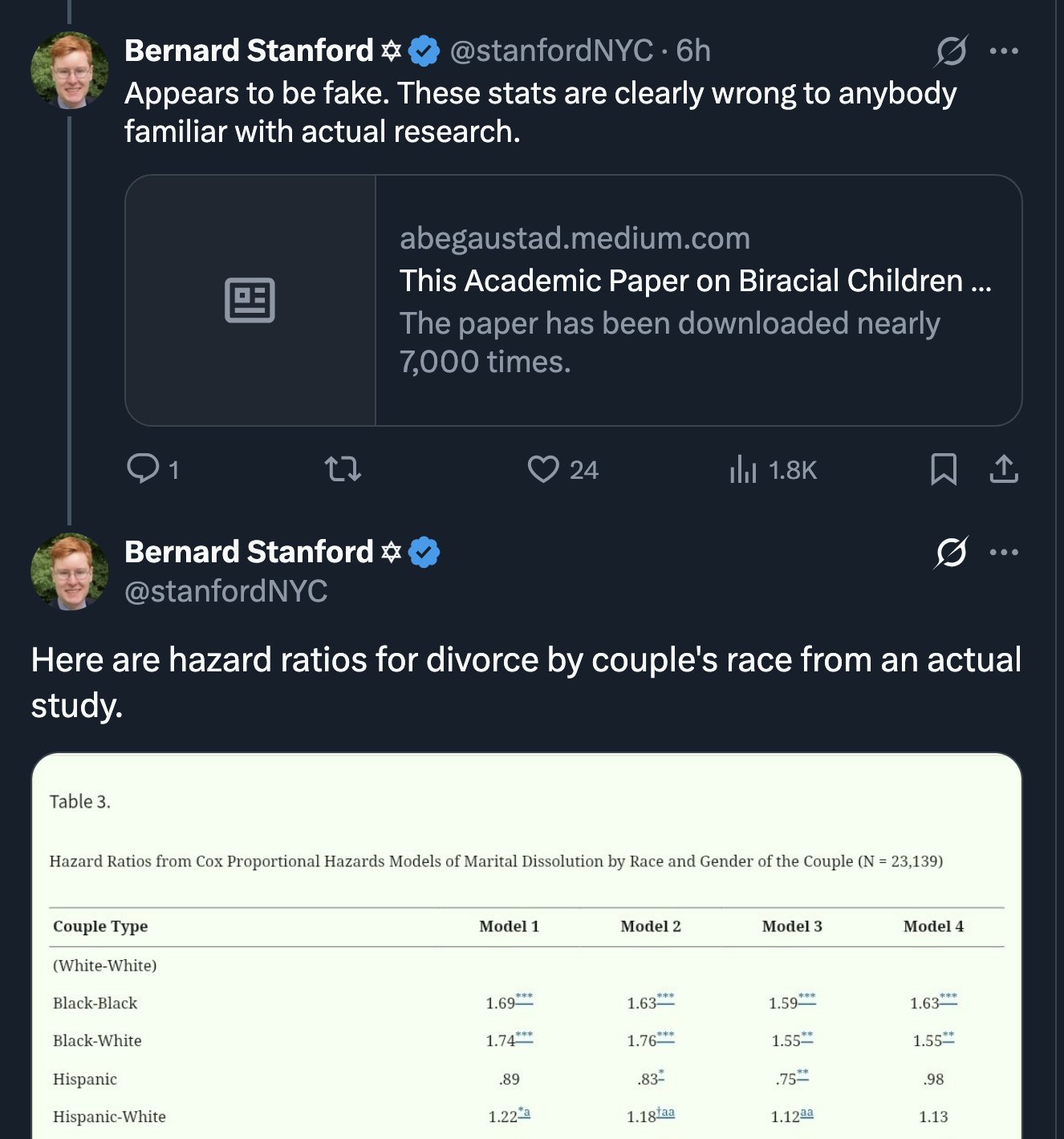Share the first tweet
The image size is (1064, 1139).
(x=1004, y=469)
